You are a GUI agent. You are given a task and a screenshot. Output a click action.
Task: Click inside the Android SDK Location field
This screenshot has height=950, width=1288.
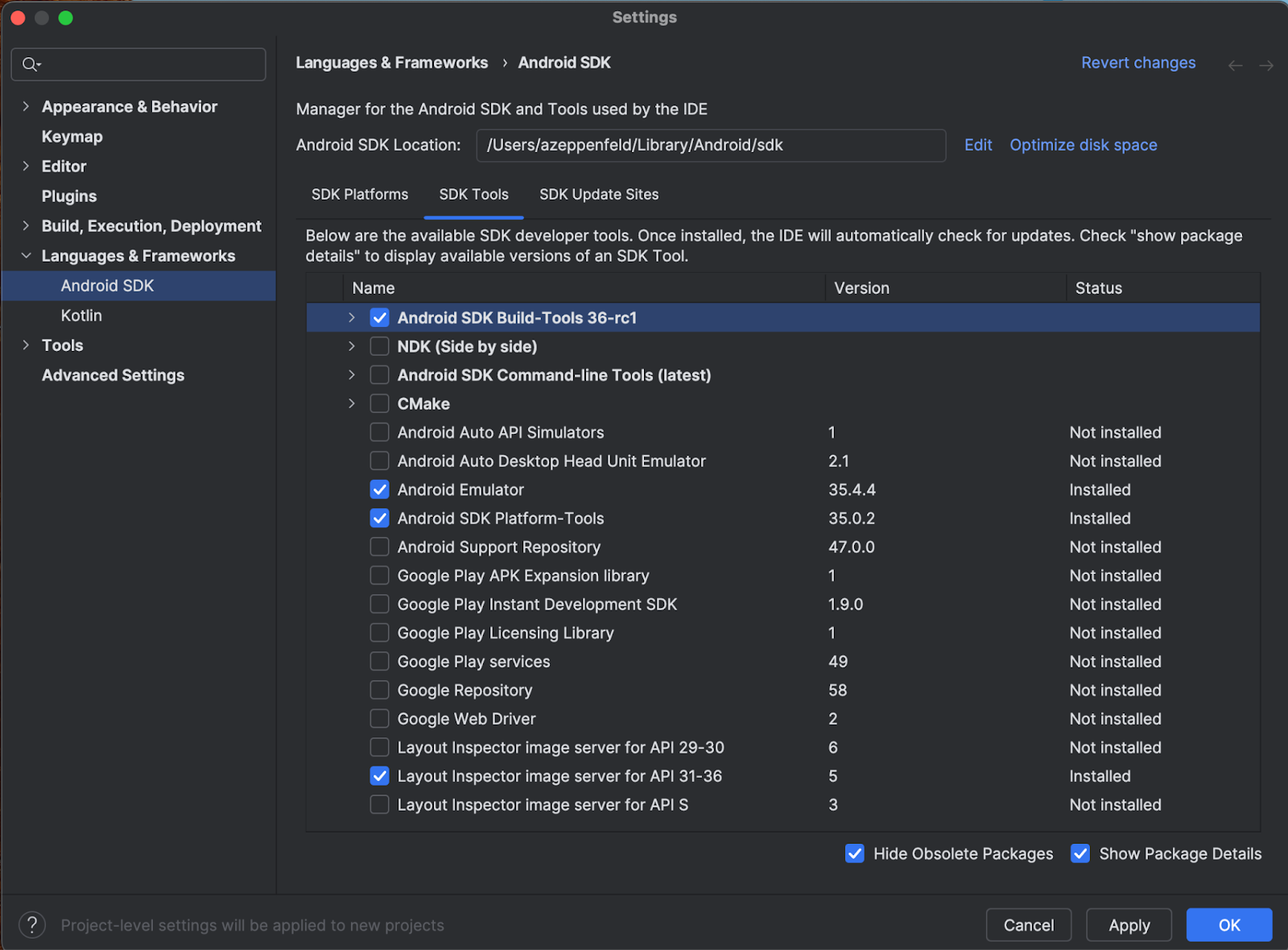click(710, 146)
